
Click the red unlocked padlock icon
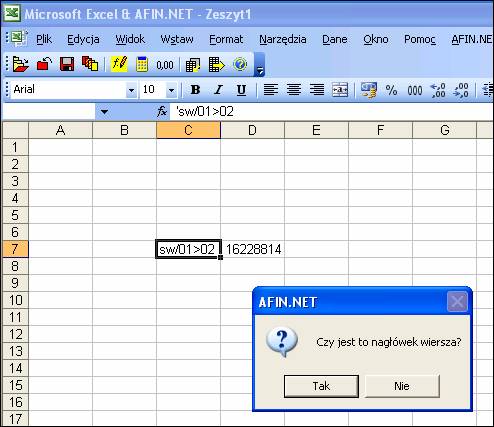coord(44,64)
